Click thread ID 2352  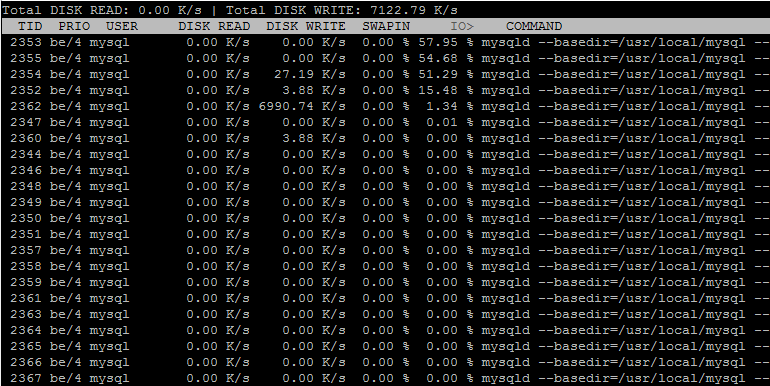pos(26,90)
